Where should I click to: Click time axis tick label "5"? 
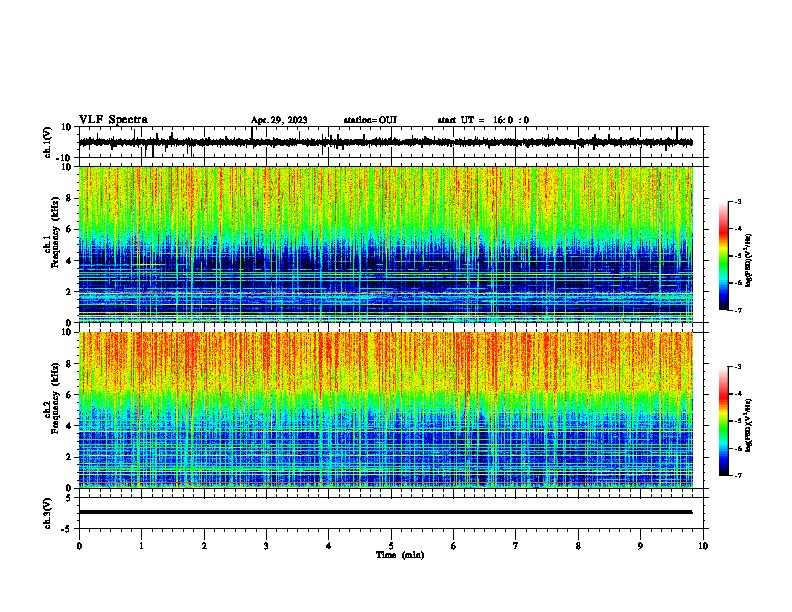pos(391,546)
